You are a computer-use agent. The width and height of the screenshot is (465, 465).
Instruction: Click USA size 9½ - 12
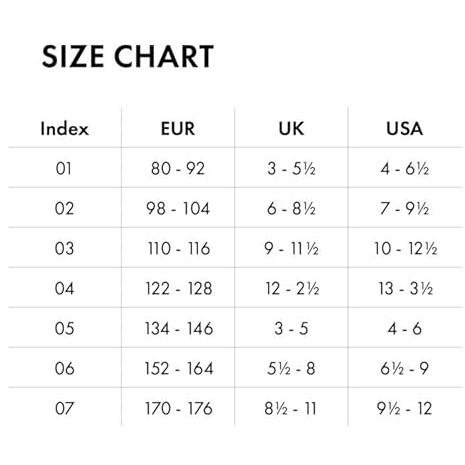click(x=404, y=409)
